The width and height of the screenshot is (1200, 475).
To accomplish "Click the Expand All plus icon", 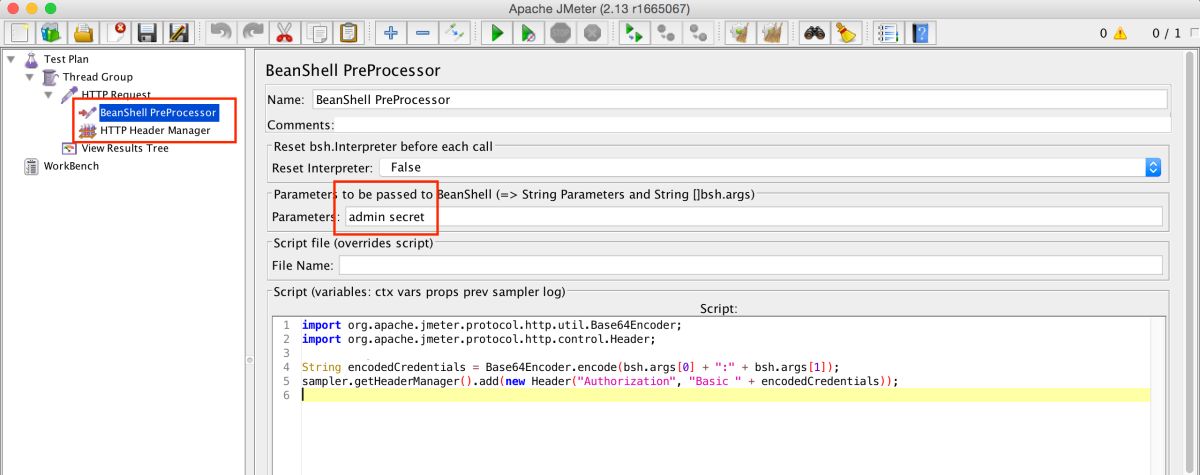I will (390, 33).
